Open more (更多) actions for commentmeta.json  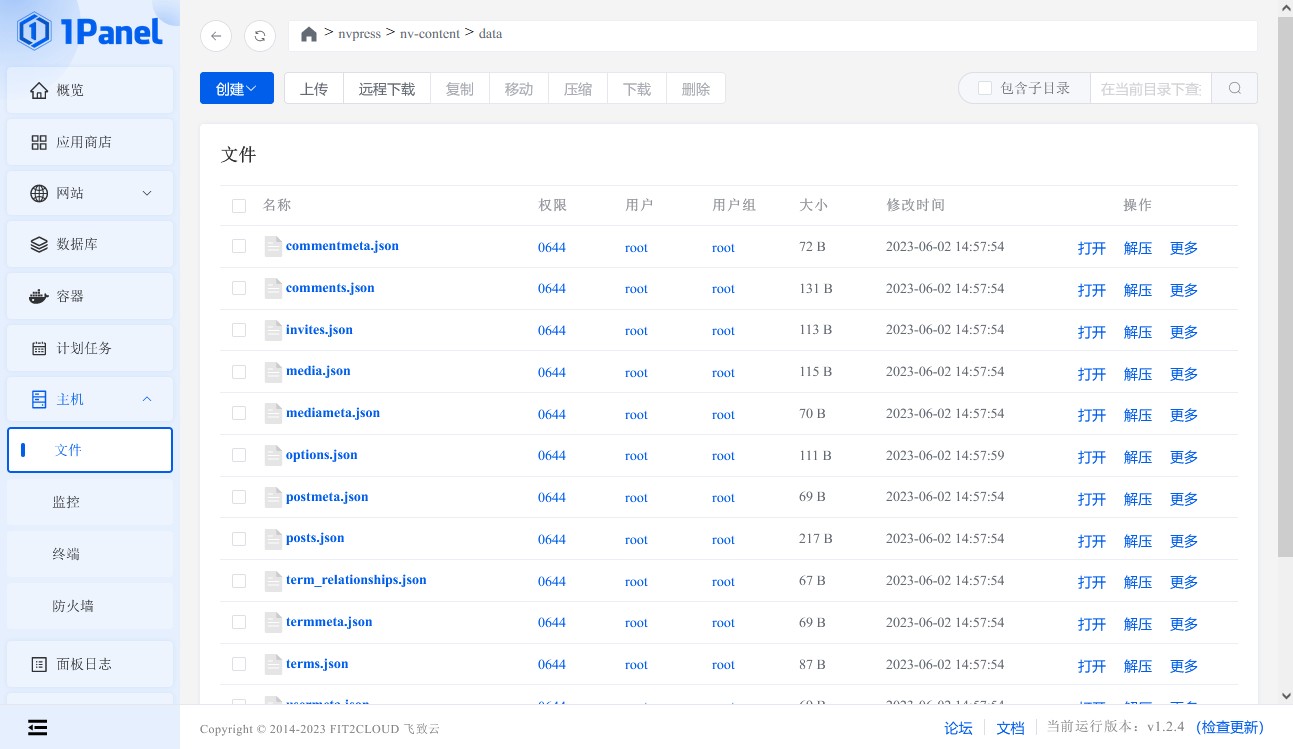pos(1184,248)
